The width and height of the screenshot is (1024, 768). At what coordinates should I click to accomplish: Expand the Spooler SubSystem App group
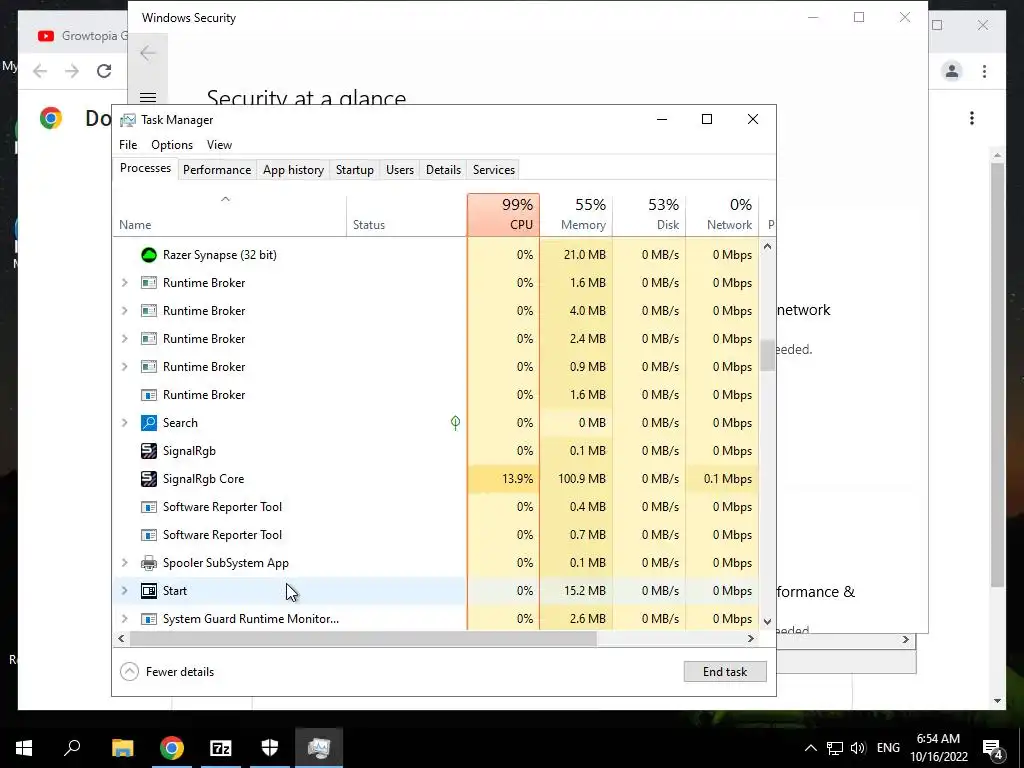click(x=125, y=563)
